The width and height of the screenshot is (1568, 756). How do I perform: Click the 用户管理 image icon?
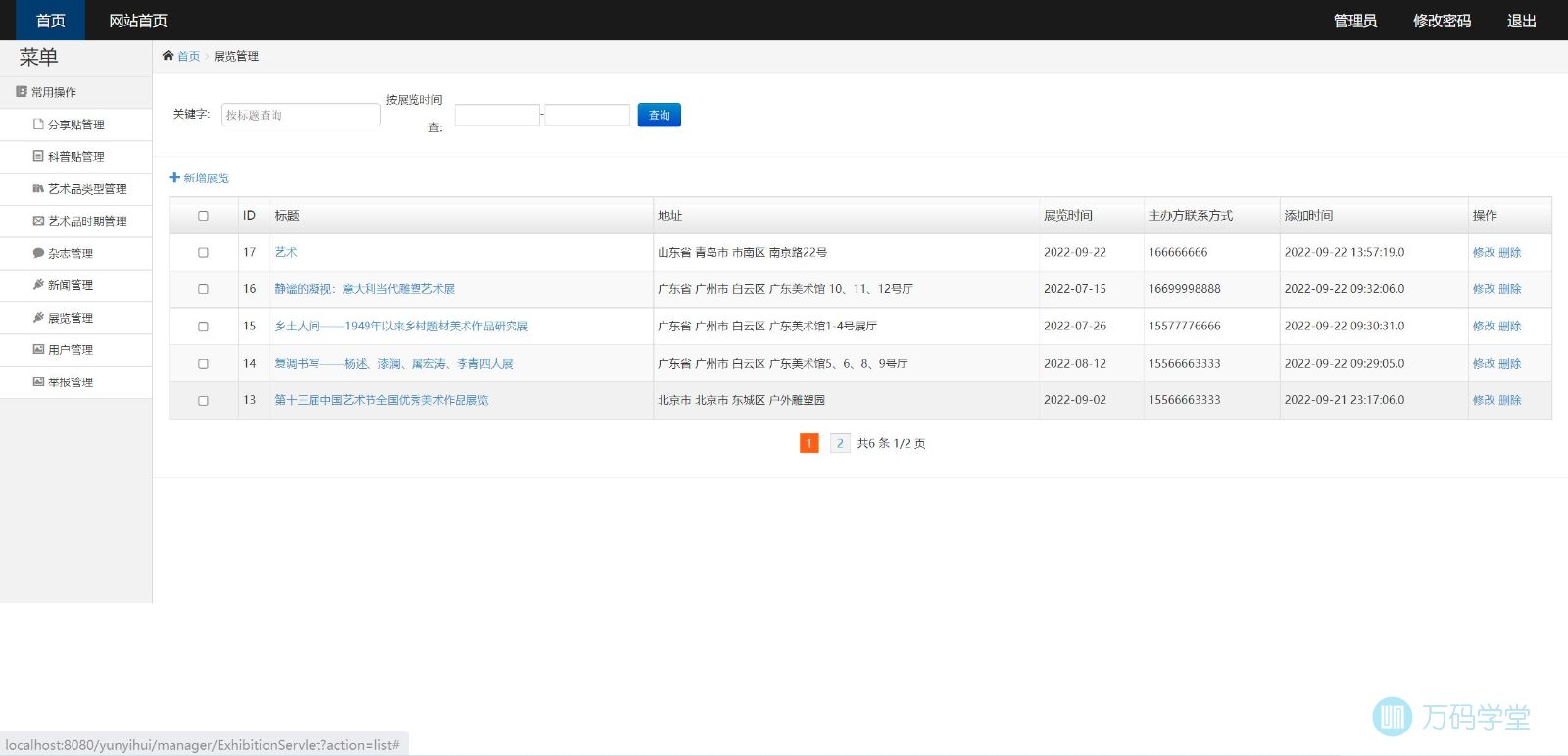38,349
